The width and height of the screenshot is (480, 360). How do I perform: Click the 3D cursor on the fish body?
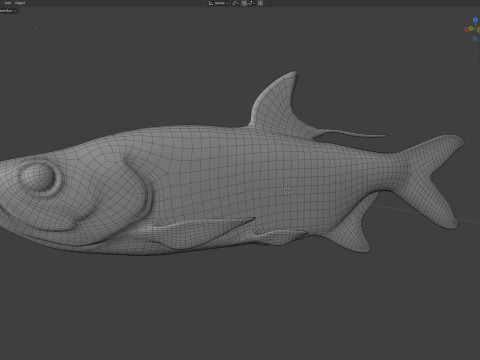[287, 191]
